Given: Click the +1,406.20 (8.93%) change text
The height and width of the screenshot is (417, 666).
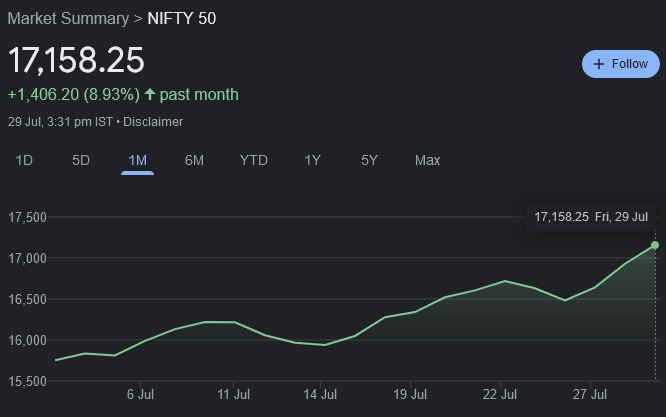Looking at the screenshot, I should pos(72,94).
